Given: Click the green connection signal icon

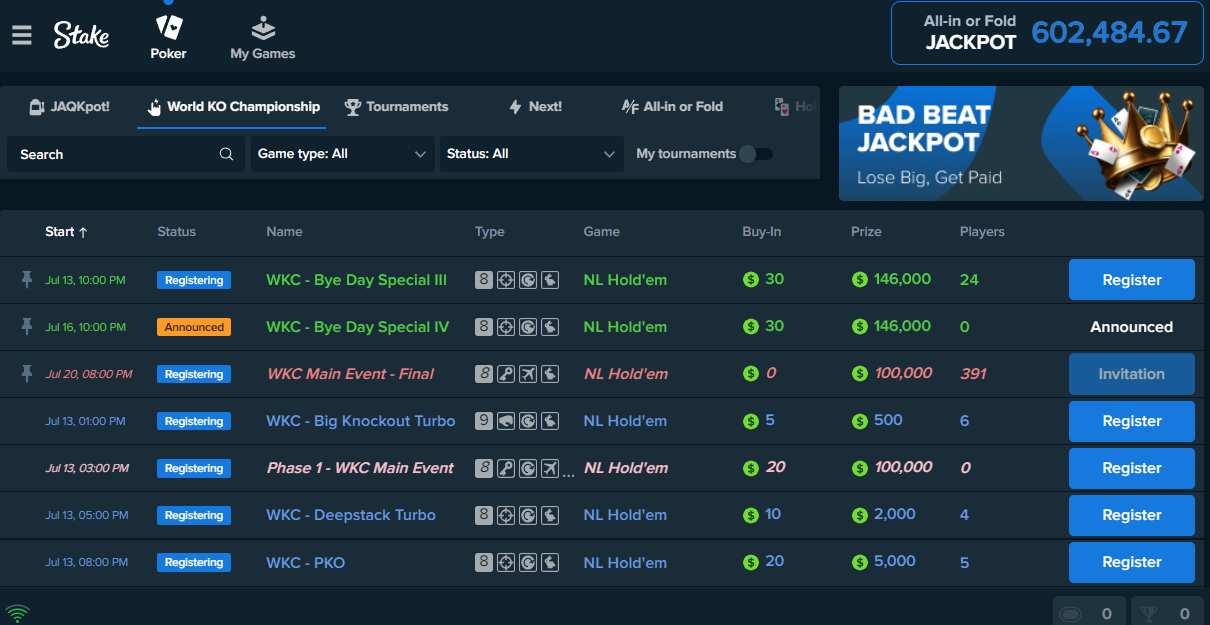Looking at the screenshot, I should (x=16, y=613).
